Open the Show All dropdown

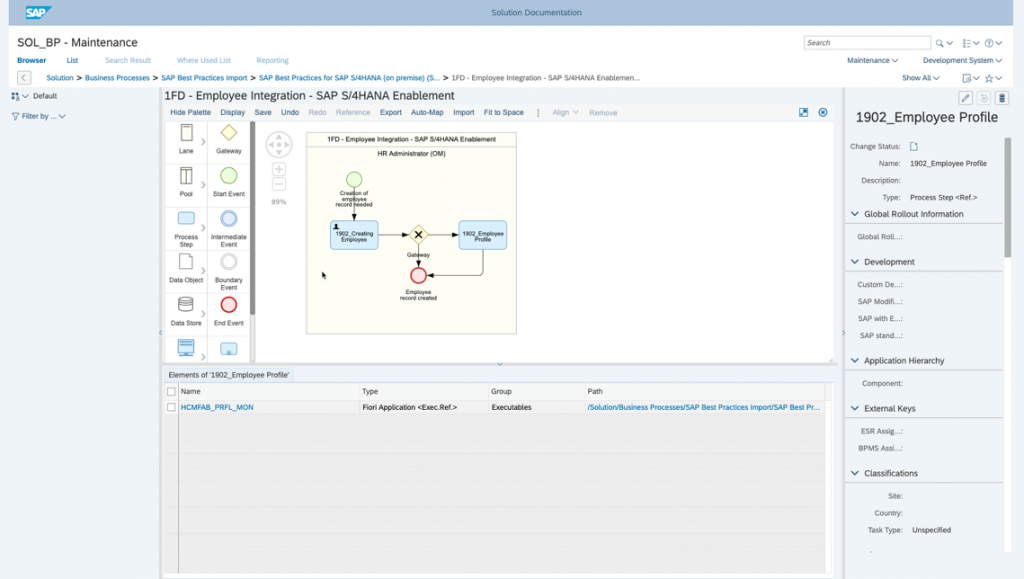click(921, 78)
